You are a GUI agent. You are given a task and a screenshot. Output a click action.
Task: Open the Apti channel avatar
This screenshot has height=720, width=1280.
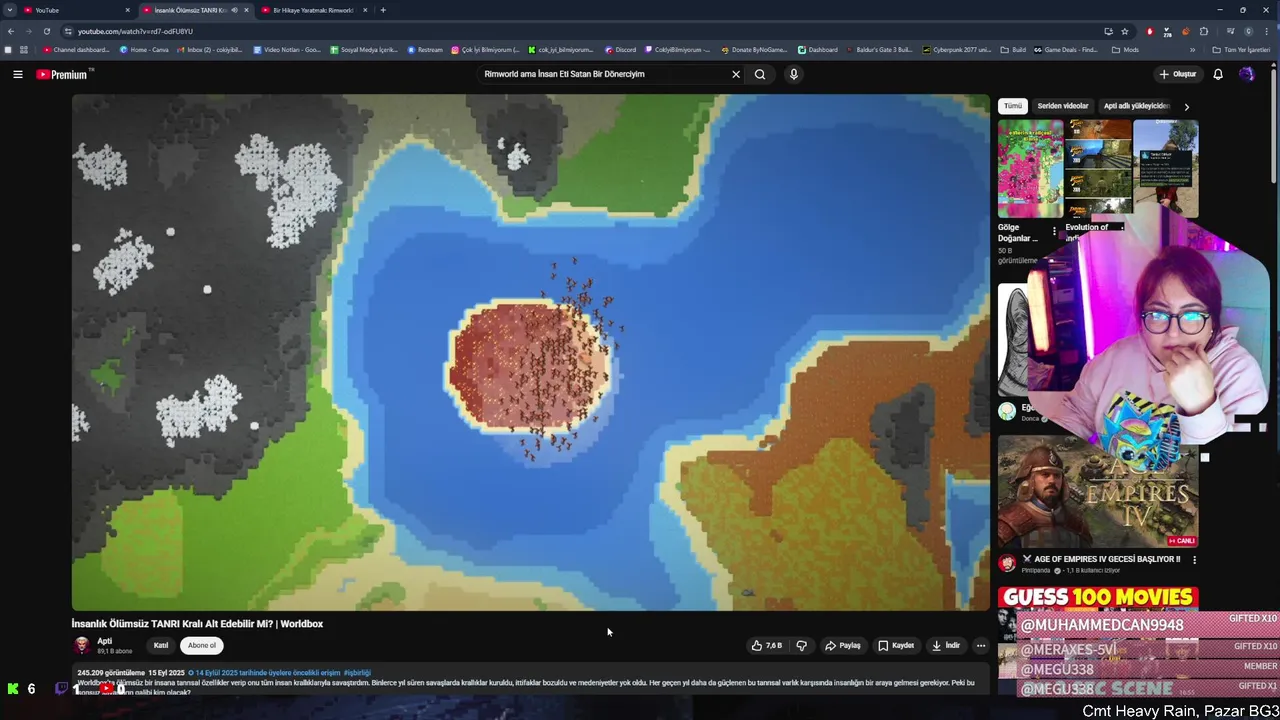tap(82, 646)
